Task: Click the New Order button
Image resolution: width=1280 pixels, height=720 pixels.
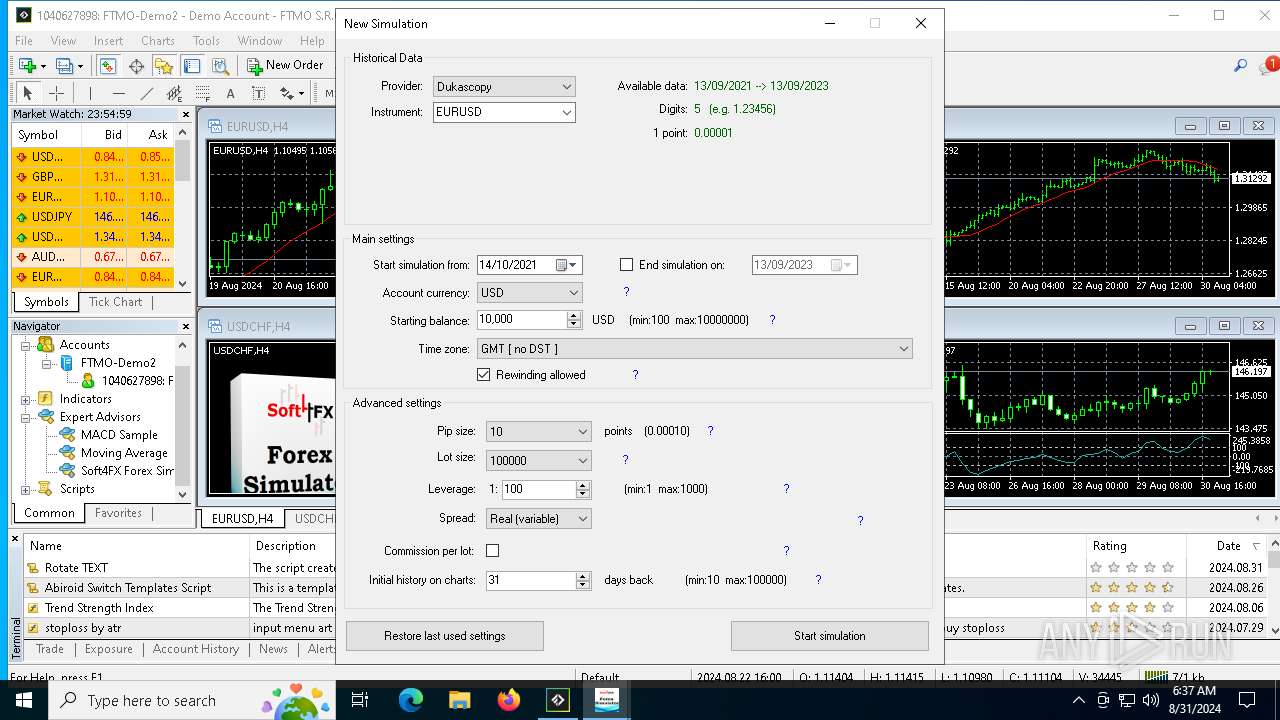Action: 286,65
